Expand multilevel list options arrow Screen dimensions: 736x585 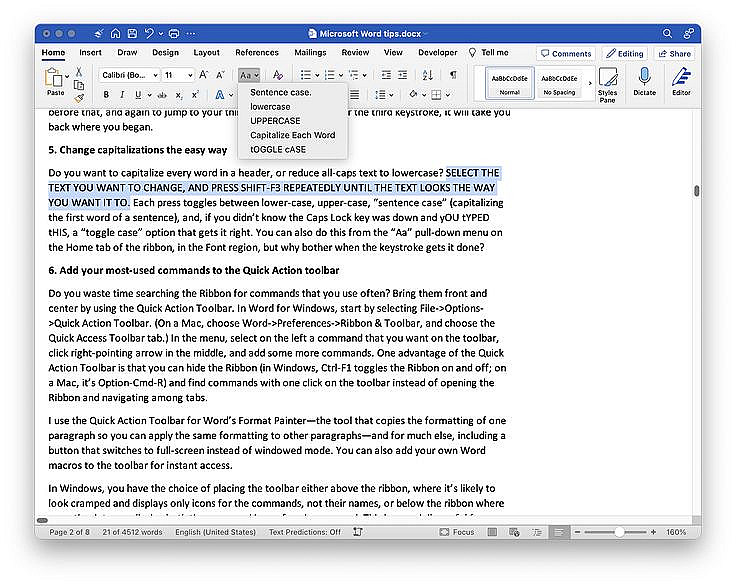(365, 75)
